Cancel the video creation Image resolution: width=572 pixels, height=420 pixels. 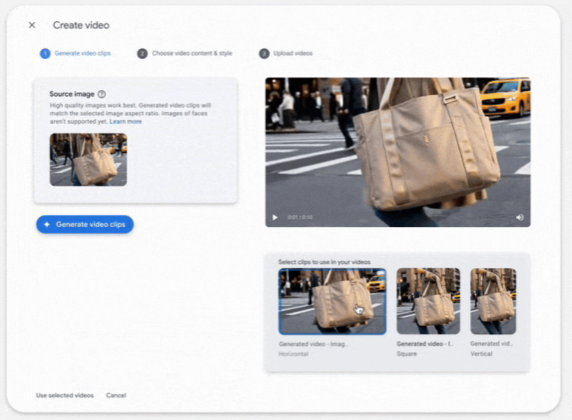pyautogui.click(x=116, y=395)
